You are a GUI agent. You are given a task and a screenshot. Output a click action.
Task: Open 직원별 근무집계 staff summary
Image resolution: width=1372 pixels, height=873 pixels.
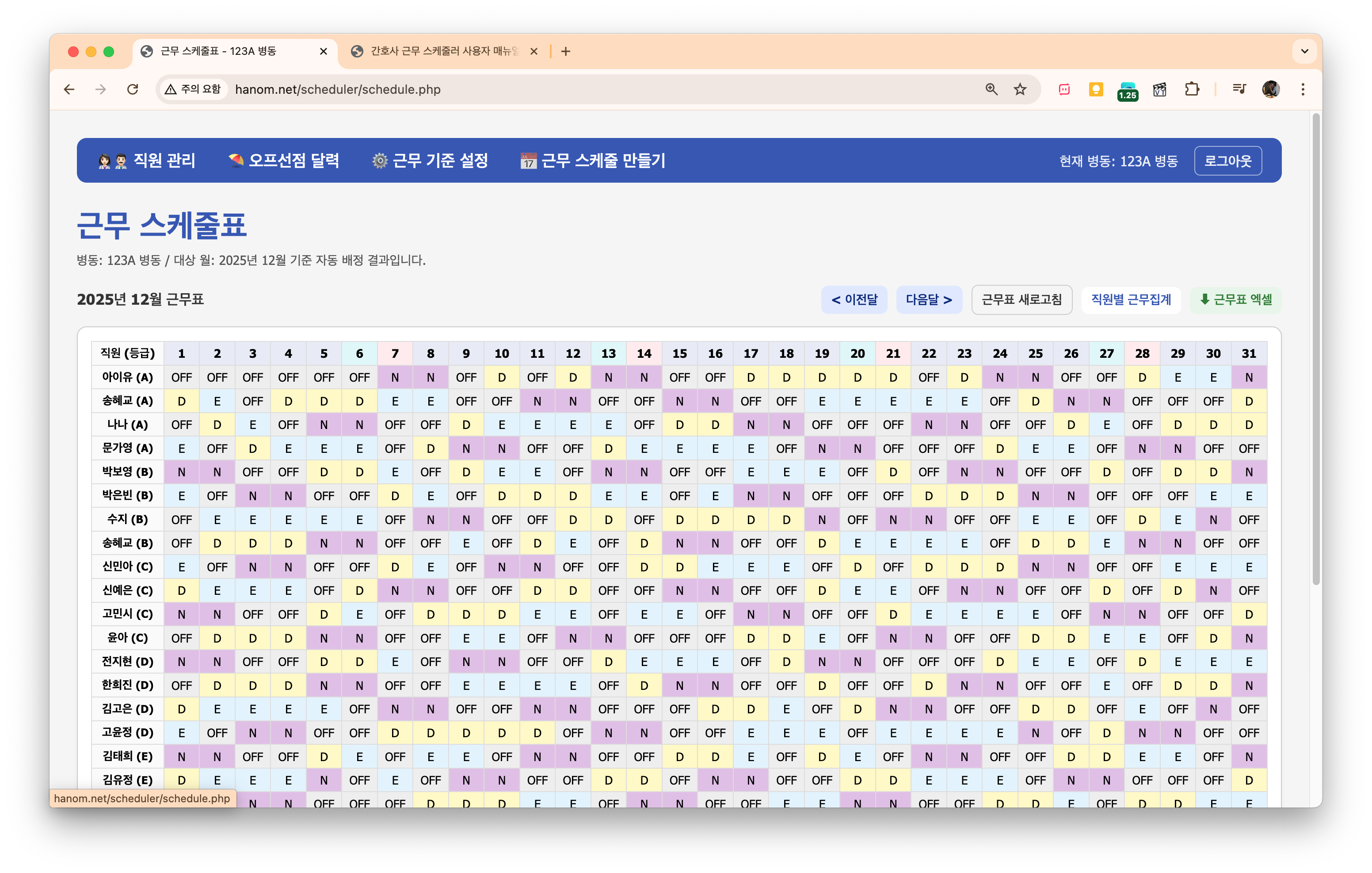coord(1131,300)
